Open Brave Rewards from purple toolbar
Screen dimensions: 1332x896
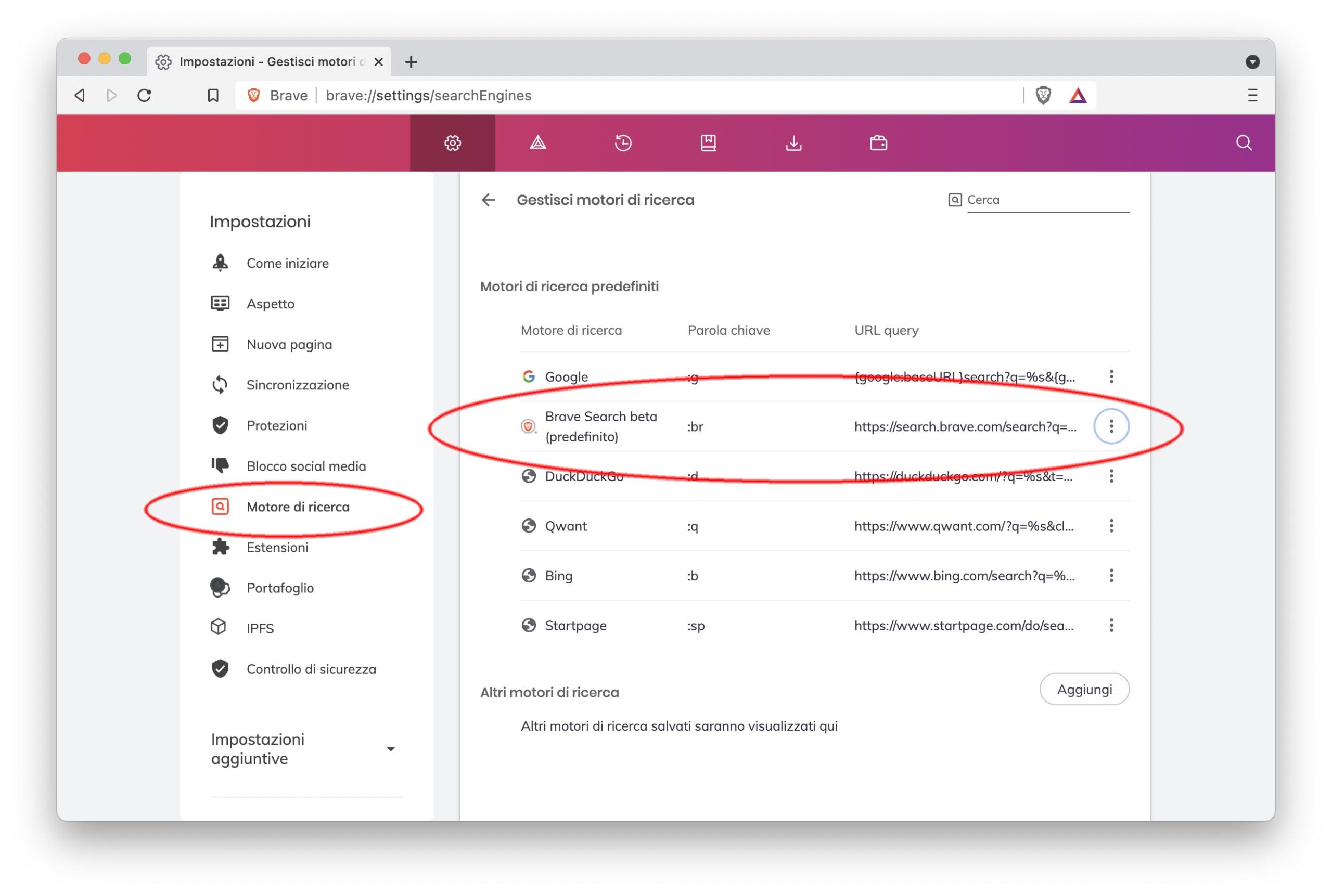pos(537,143)
